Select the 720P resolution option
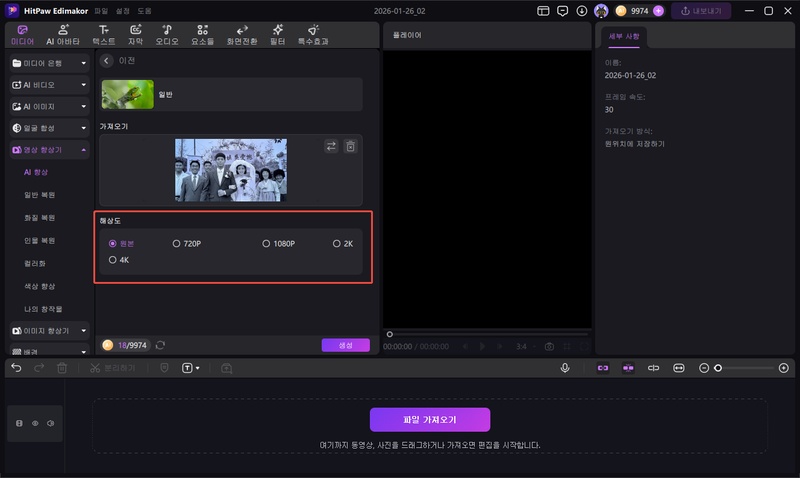Viewport: 800px width, 478px height. point(187,244)
